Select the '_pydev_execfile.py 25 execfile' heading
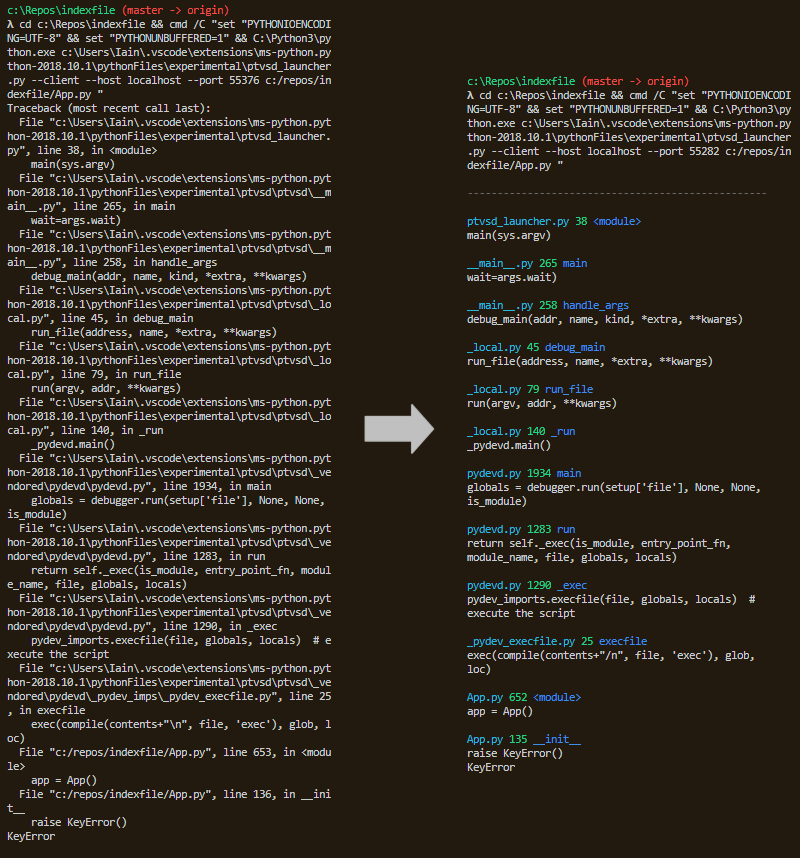The image size is (800, 858). [557, 641]
